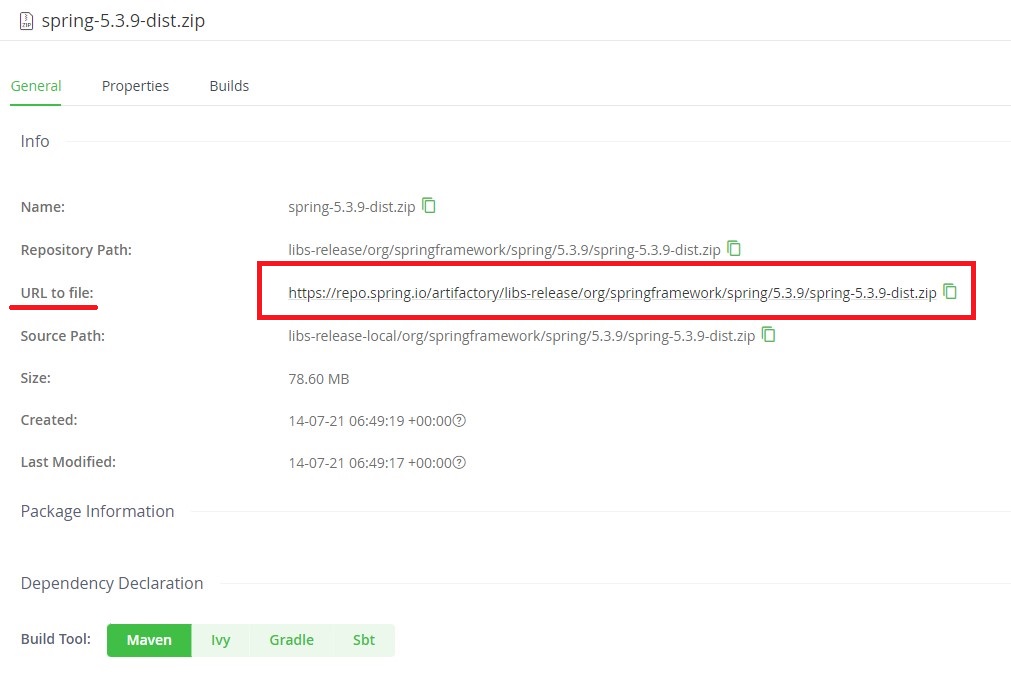1011x684 pixels.
Task: Click the 'Name:' label
Action: coord(43,207)
